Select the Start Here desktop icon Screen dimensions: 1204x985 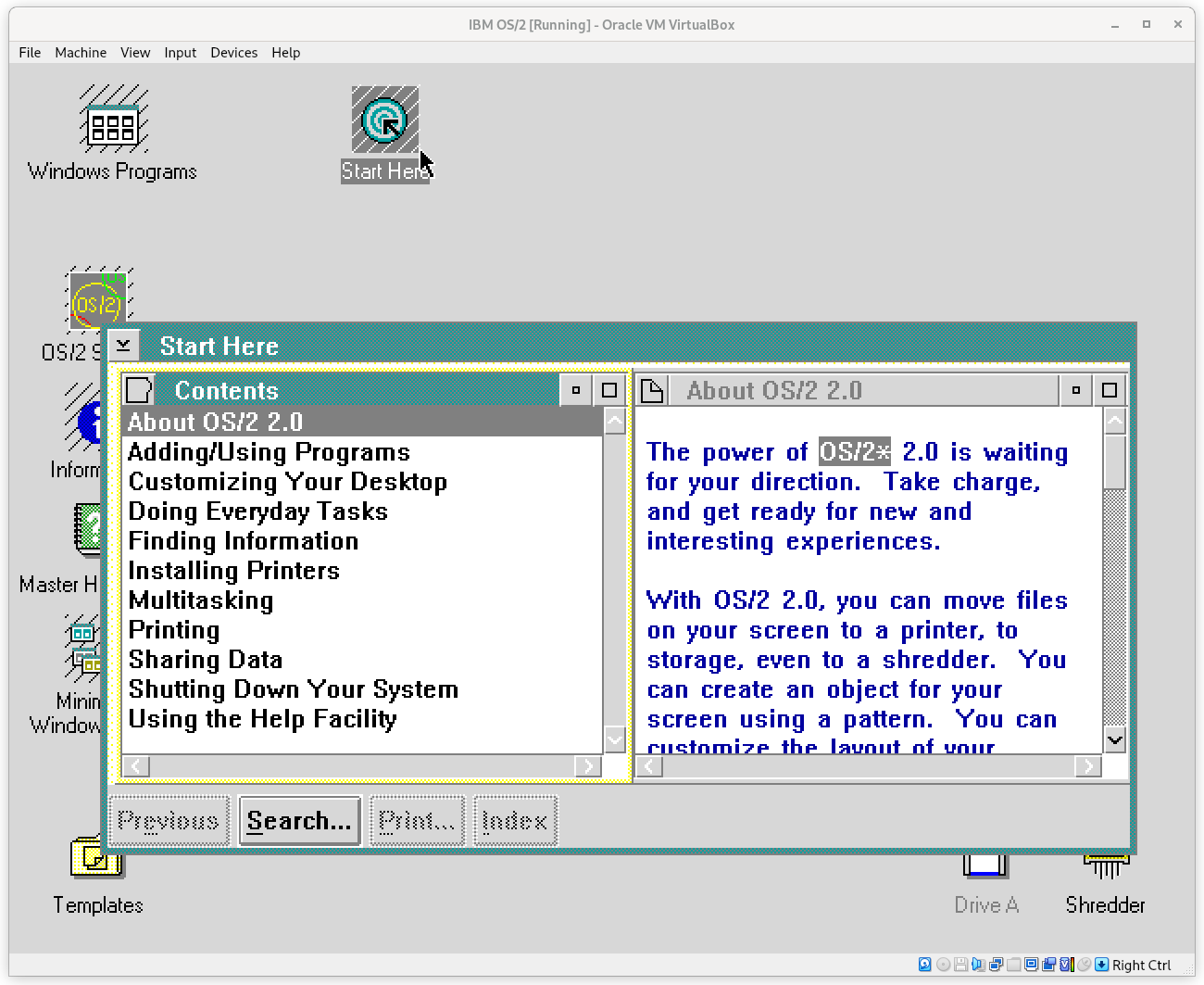[x=385, y=119]
